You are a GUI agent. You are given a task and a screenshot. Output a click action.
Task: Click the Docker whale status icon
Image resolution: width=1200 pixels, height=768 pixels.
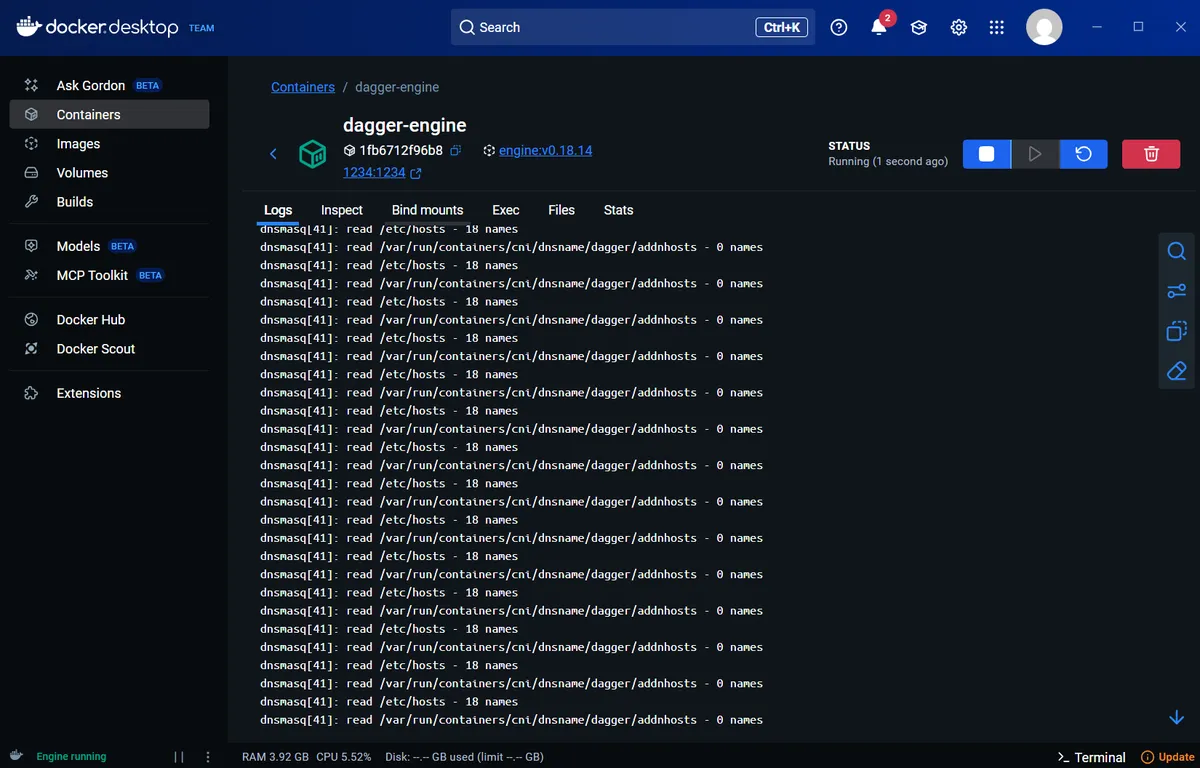coord(17,756)
